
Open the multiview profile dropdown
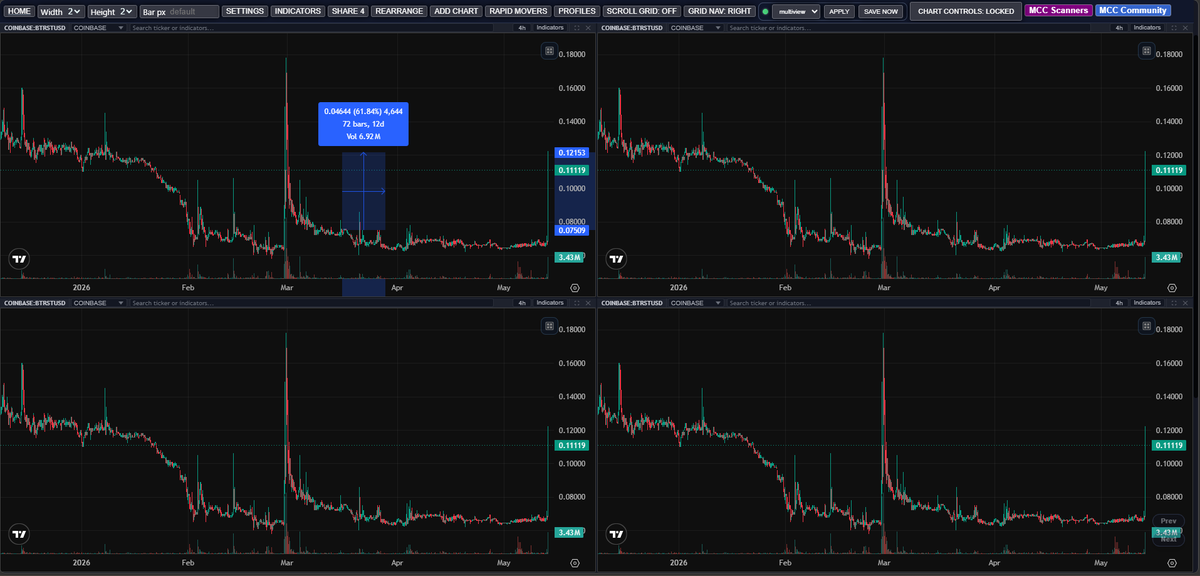797,11
